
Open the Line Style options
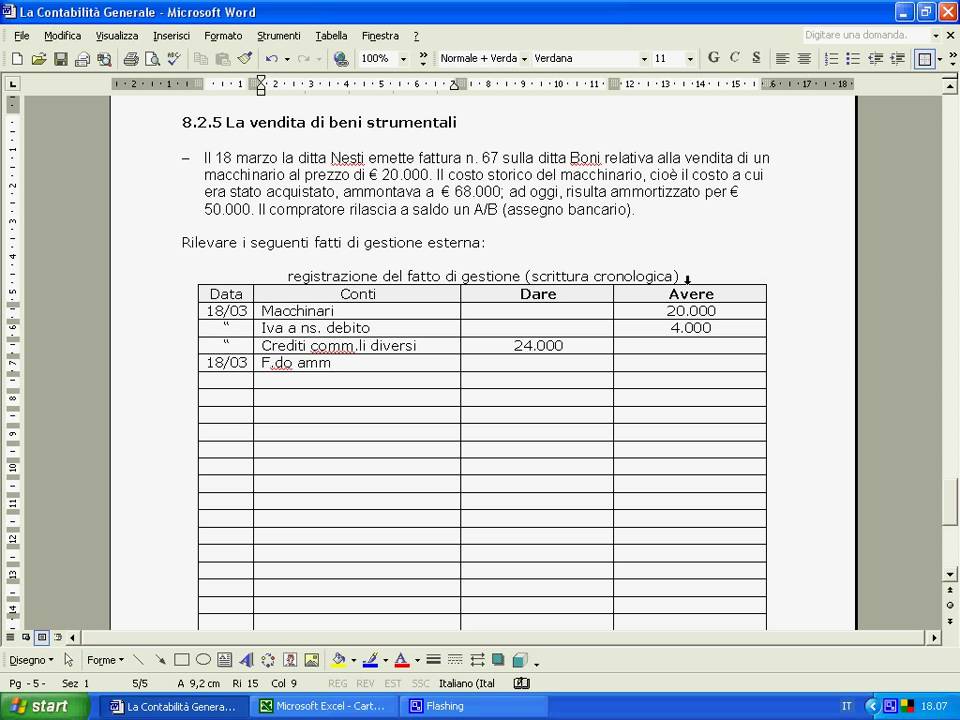pyautogui.click(x=433, y=660)
